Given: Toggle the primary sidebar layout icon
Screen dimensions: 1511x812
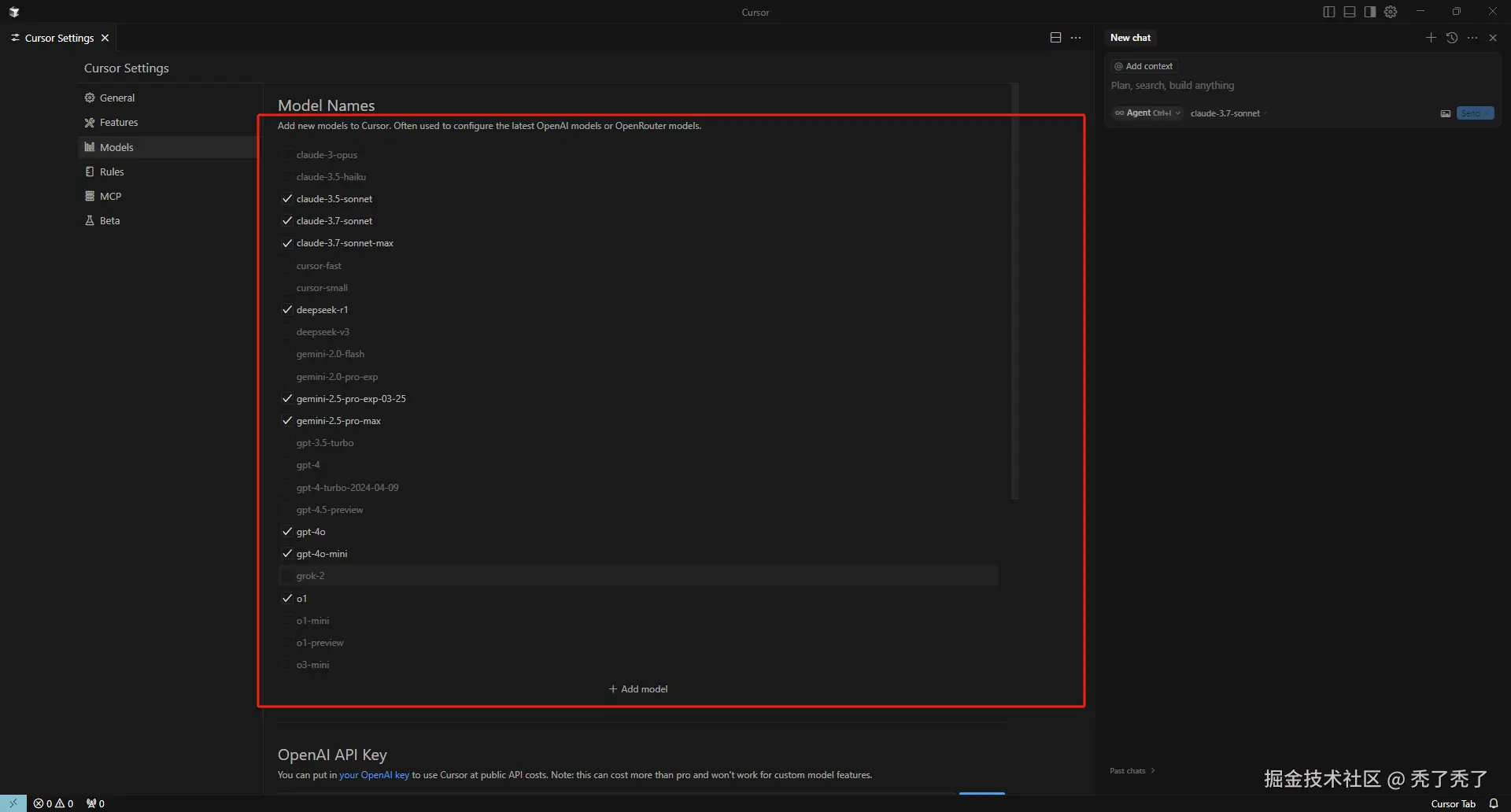Looking at the screenshot, I should (1329, 12).
